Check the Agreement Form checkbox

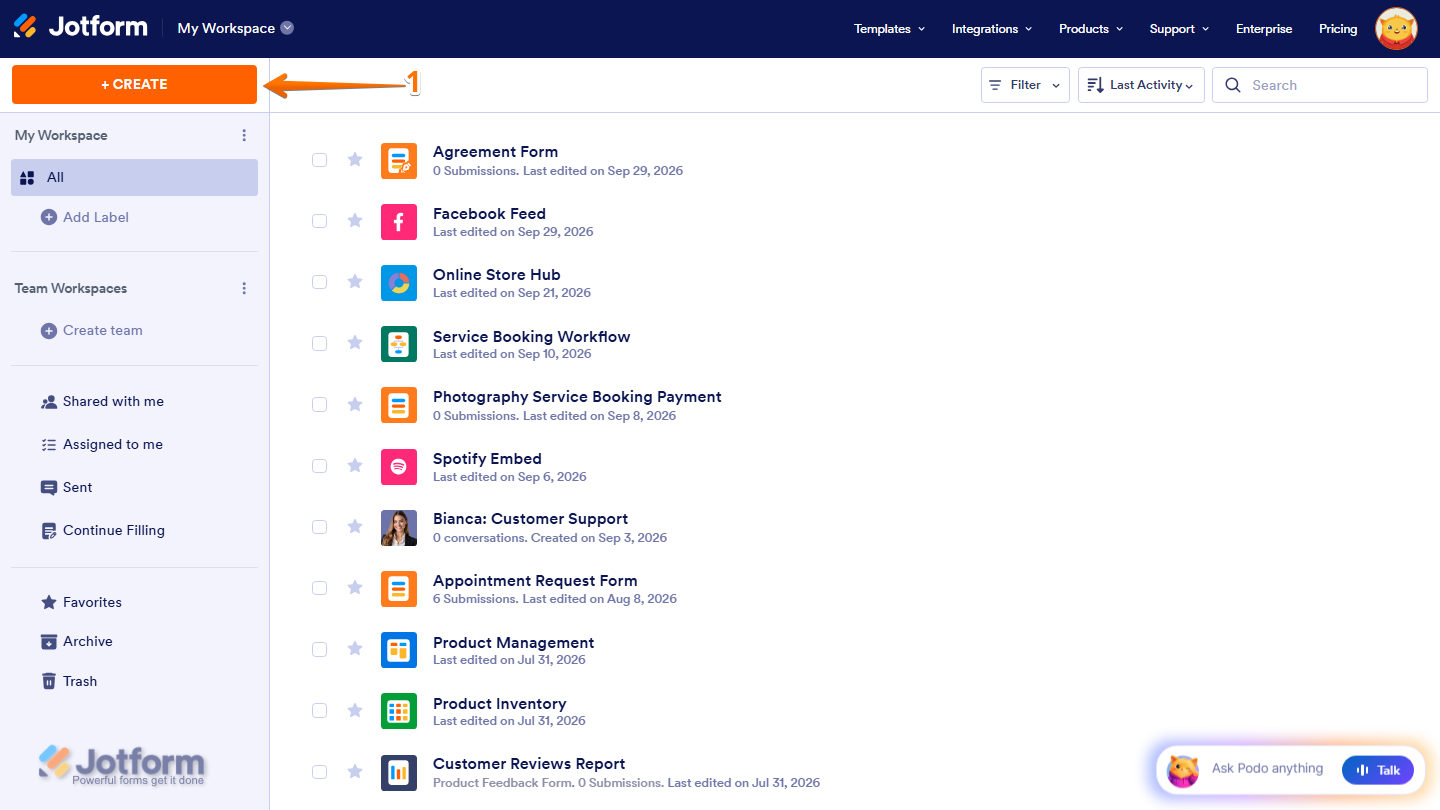(319, 160)
